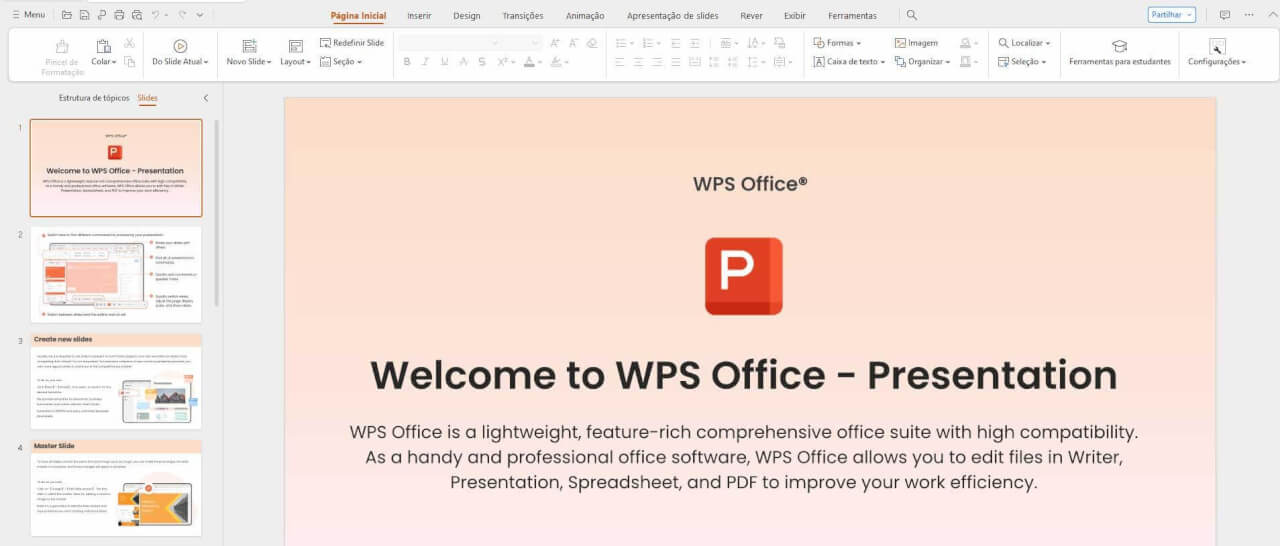Open the Animação tab
This screenshot has width=1280, height=546.
(x=585, y=16)
